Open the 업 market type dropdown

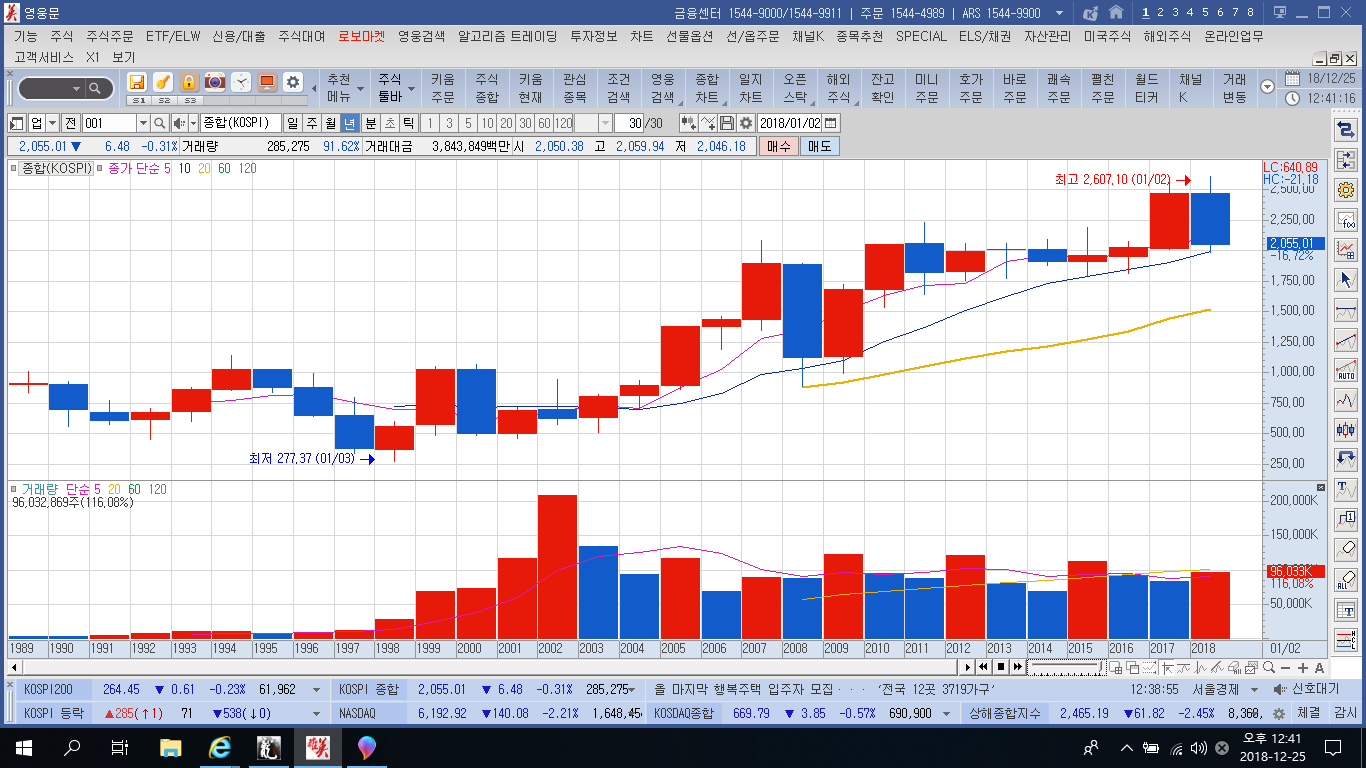point(52,123)
